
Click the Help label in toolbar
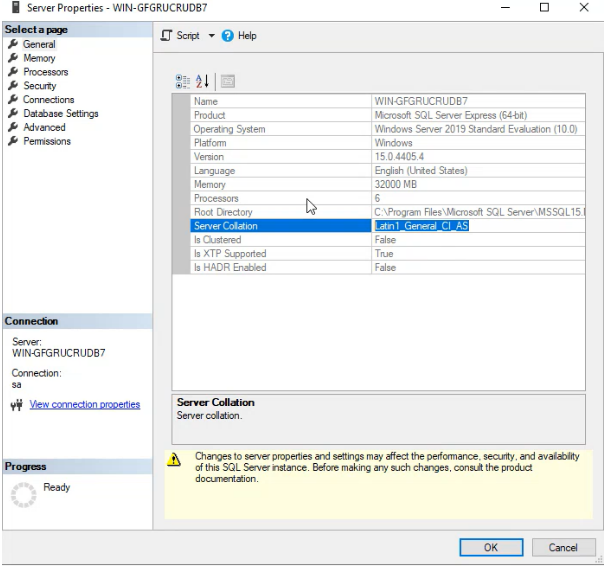[247, 36]
